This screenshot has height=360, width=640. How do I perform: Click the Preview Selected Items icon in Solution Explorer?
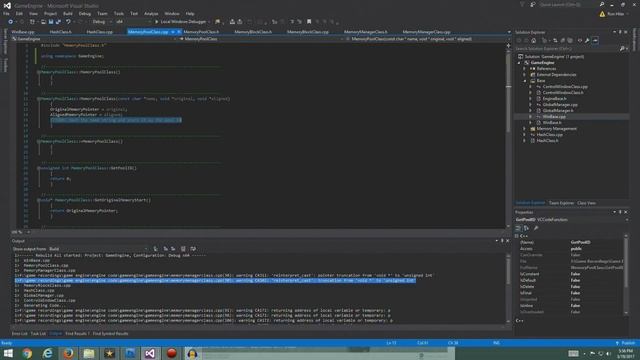(596, 40)
